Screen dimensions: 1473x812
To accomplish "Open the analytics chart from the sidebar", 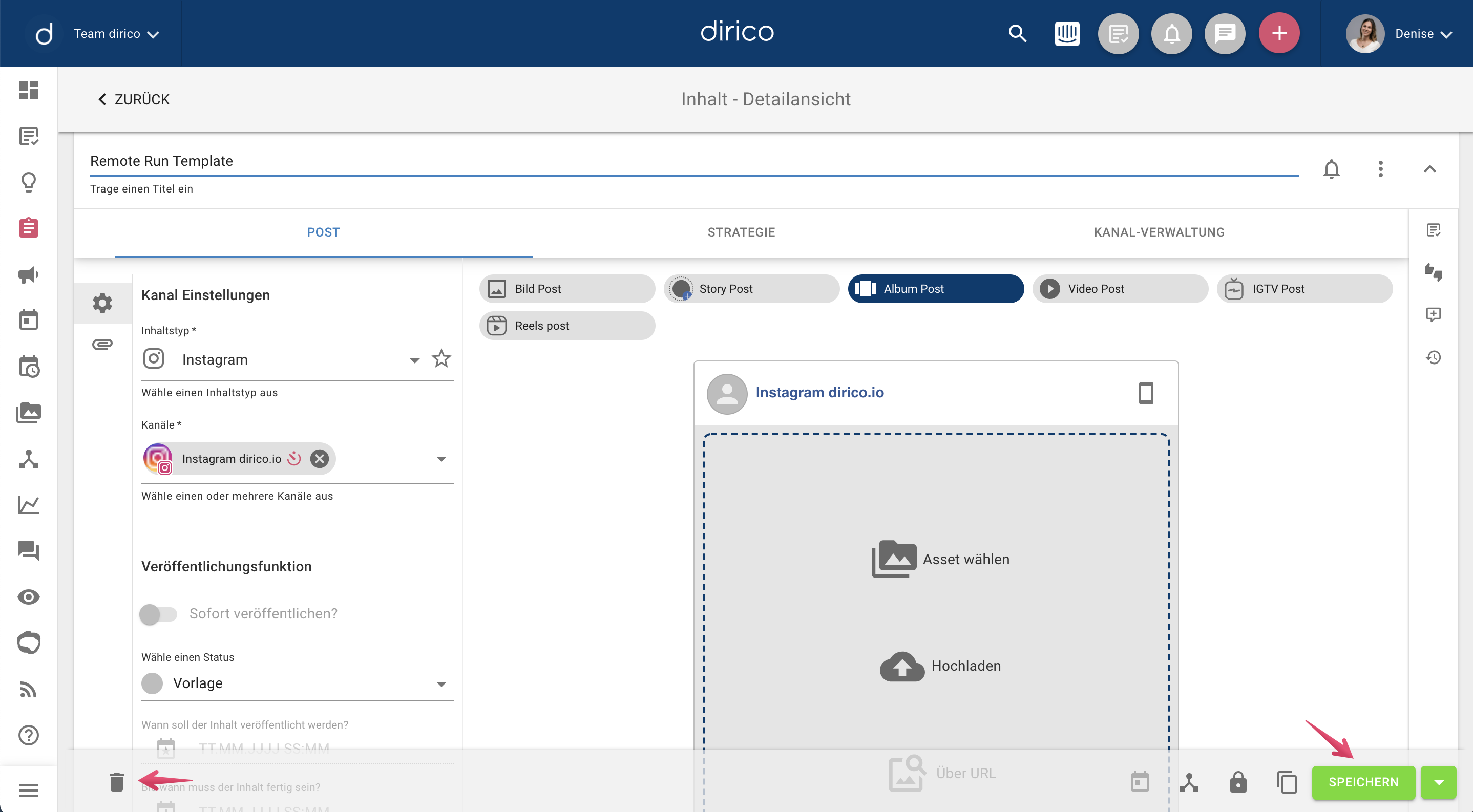I will (29, 505).
